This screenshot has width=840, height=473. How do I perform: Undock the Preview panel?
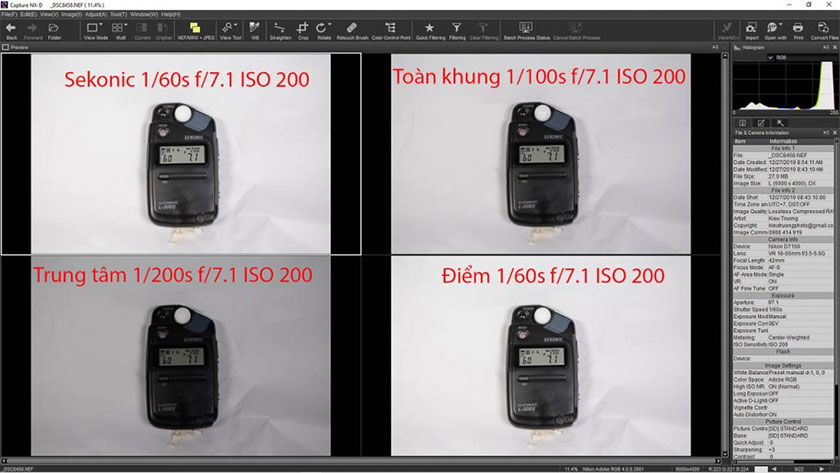(x=715, y=47)
